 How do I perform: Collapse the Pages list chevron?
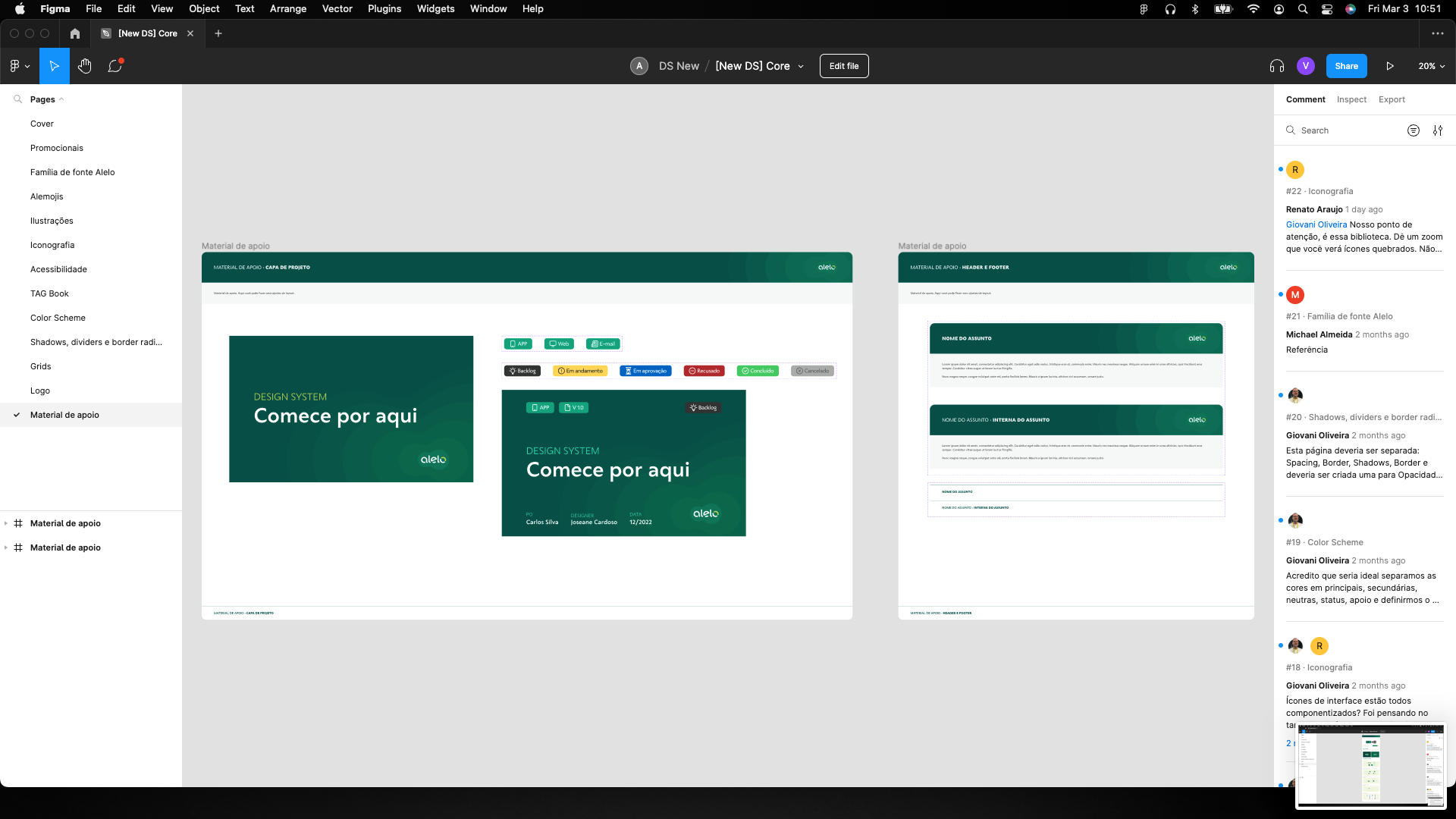[x=61, y=99]
